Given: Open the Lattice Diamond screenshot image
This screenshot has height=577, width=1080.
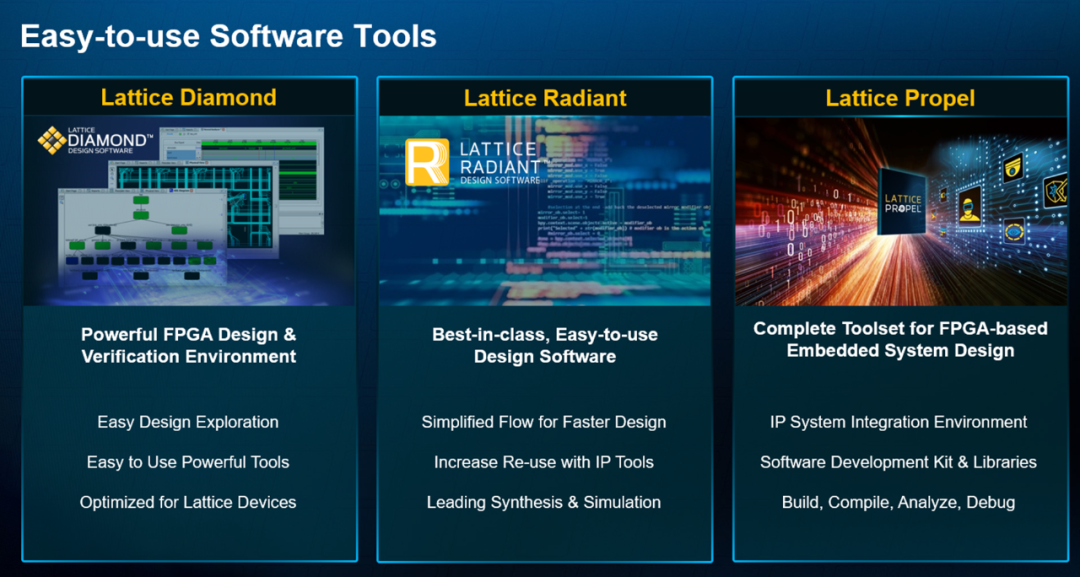Looking at the screenshot, I should pos(189,211).
